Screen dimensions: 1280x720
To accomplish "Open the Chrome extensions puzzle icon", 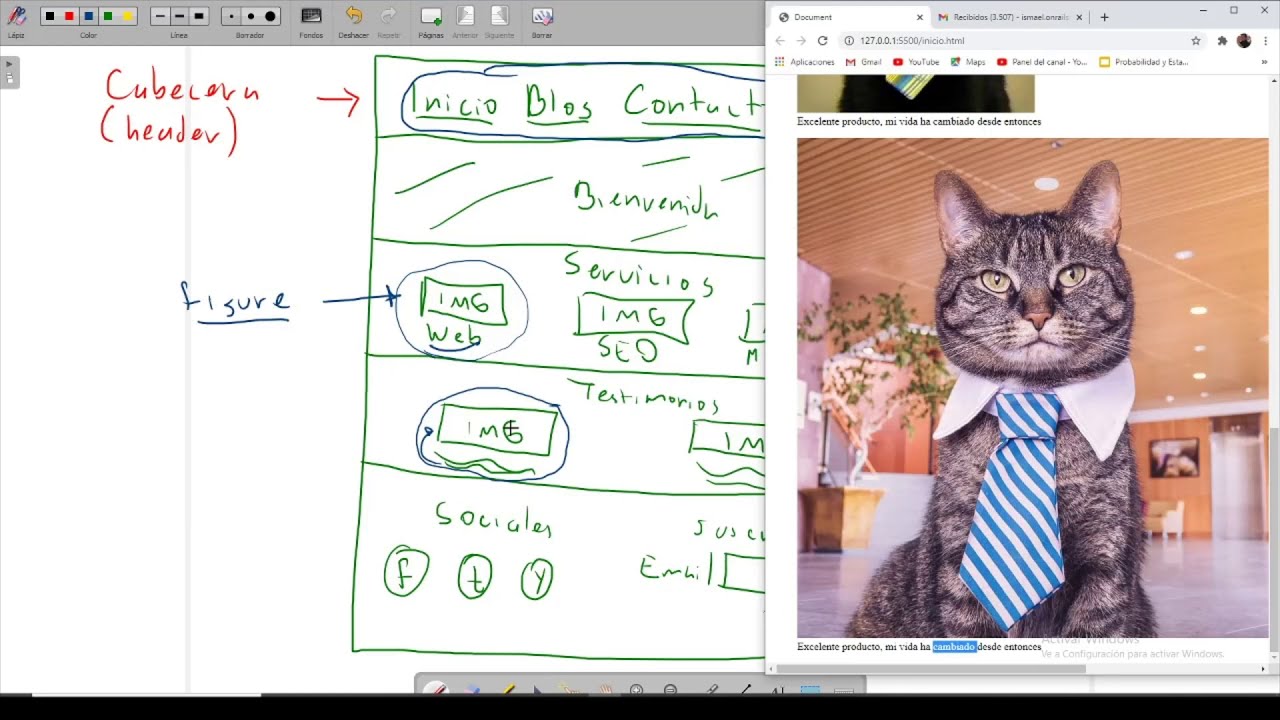I will [1222, 41].
